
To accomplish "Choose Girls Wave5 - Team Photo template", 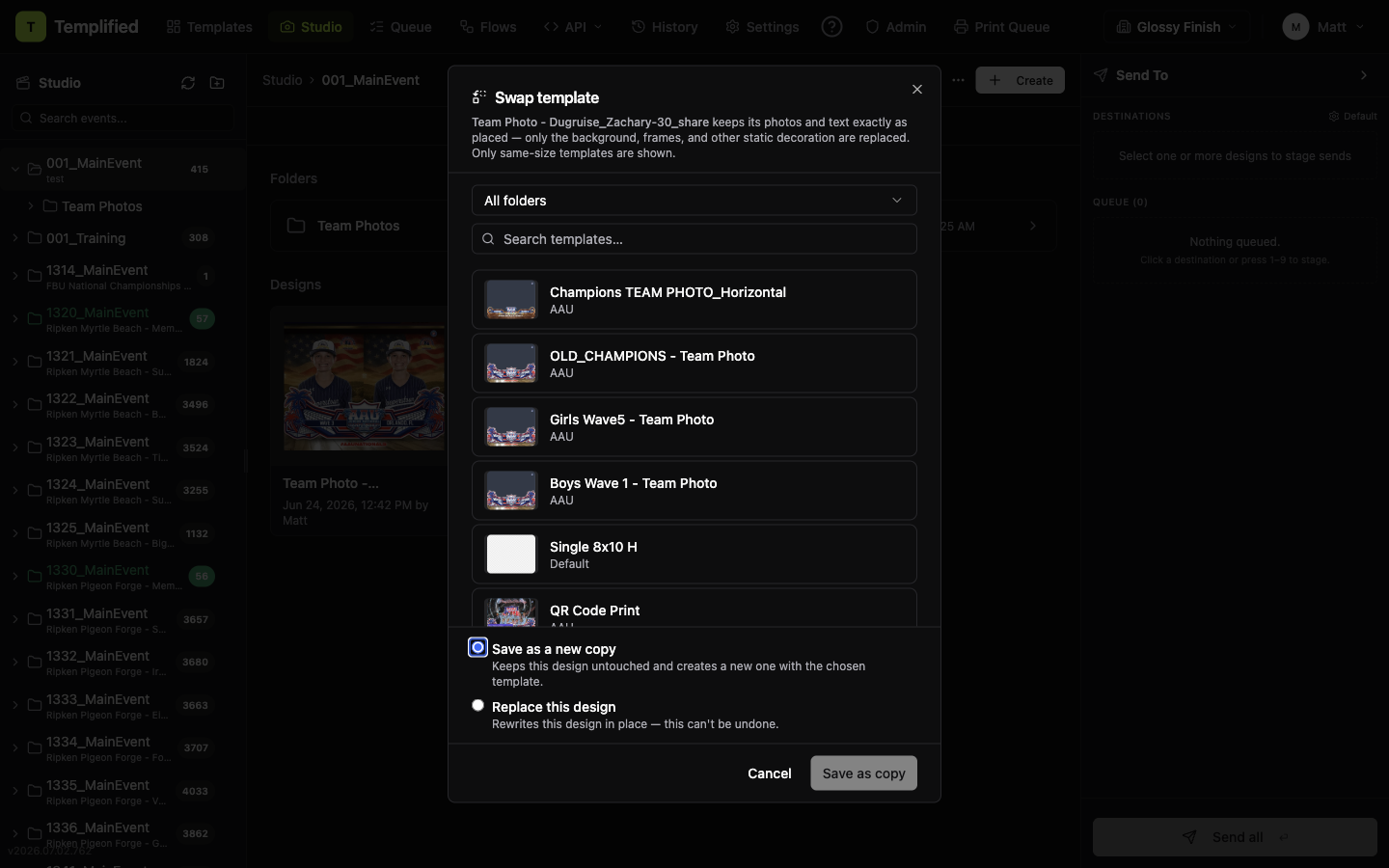I will pyautogui.click(x=694, y=427).
